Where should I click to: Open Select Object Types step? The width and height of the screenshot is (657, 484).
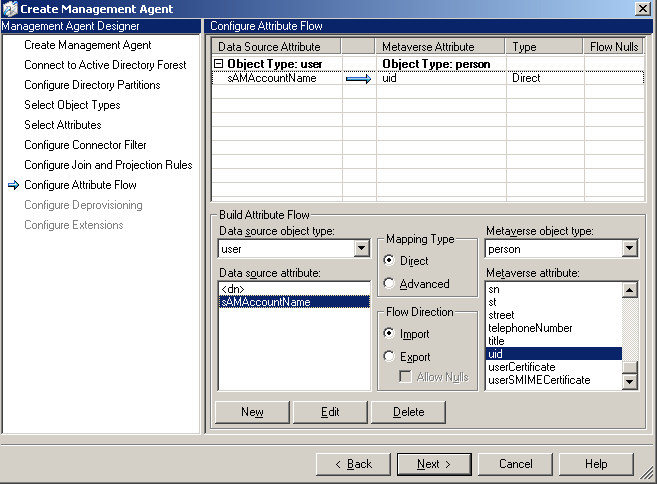click(72, 105)
